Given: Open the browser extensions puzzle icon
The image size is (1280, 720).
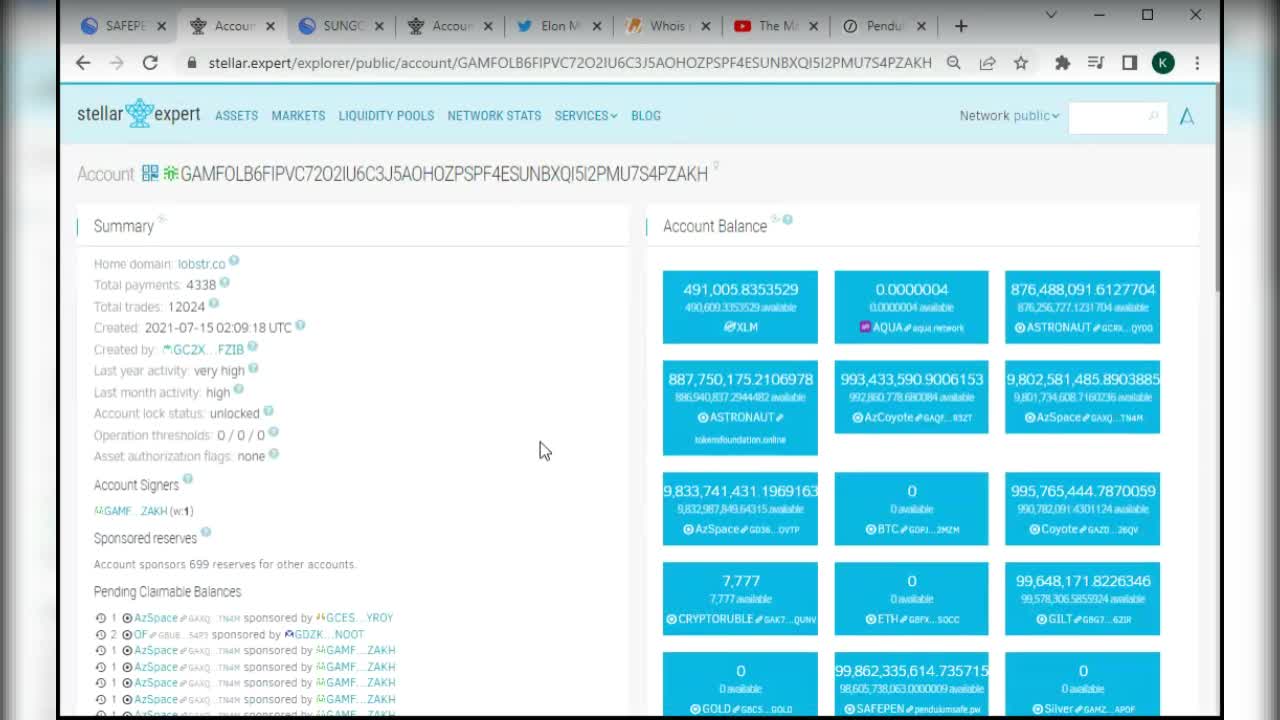Looking at the screenshot, I should click(1062, 62).
